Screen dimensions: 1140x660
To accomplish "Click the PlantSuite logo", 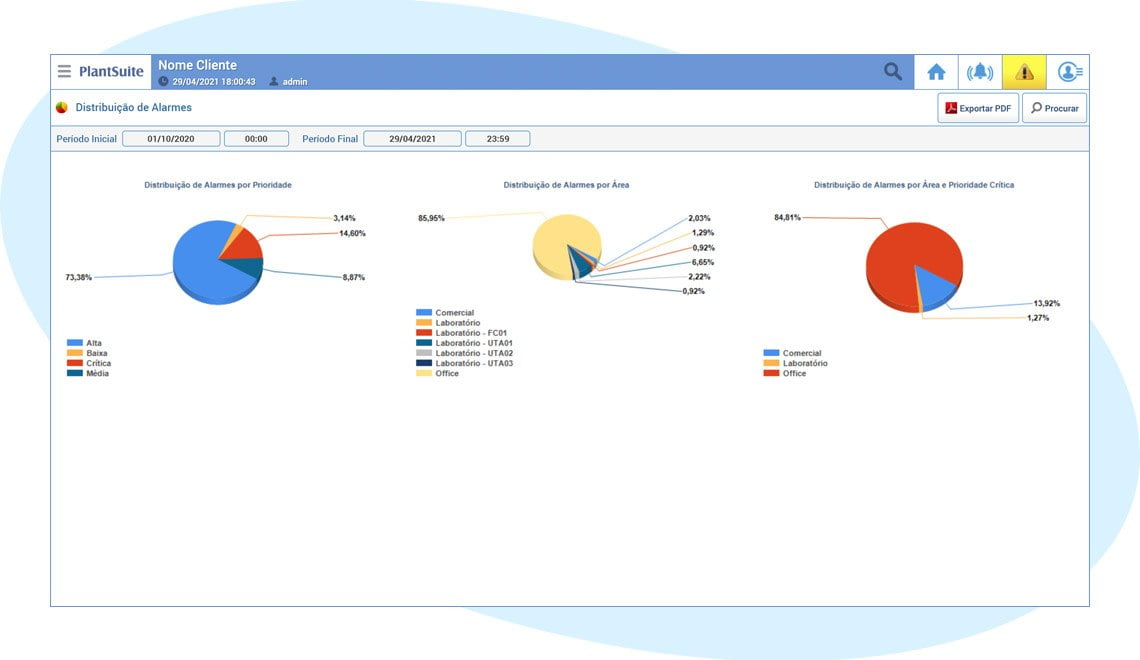I will tap(111, 71).
